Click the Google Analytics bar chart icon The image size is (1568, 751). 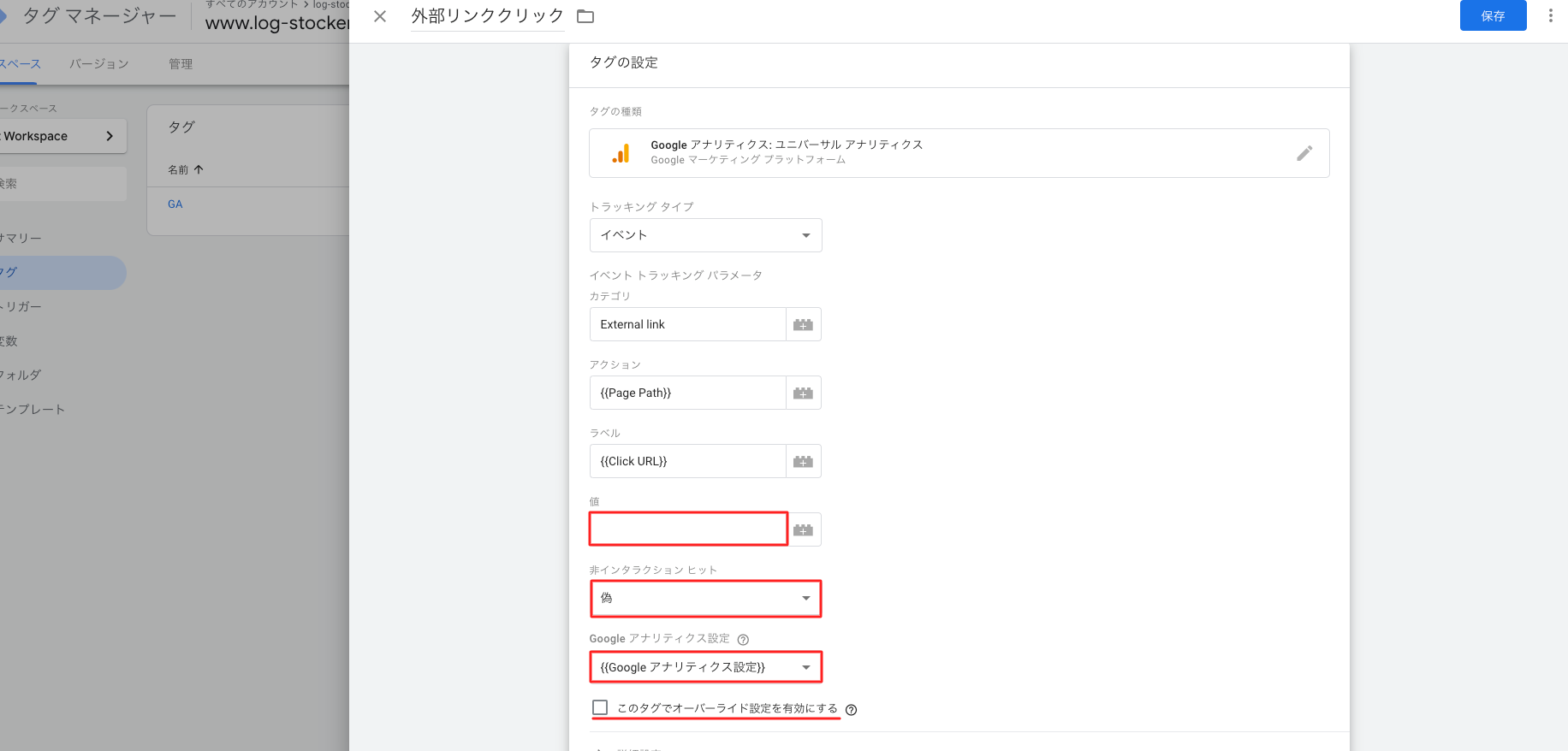(621, 153)
